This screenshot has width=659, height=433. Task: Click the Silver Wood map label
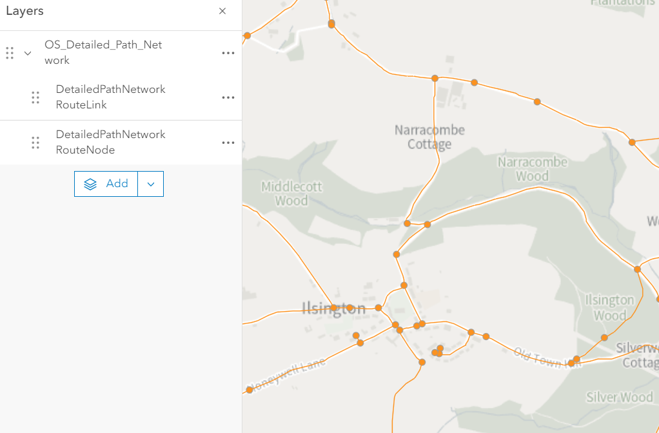tap(619, 397)
